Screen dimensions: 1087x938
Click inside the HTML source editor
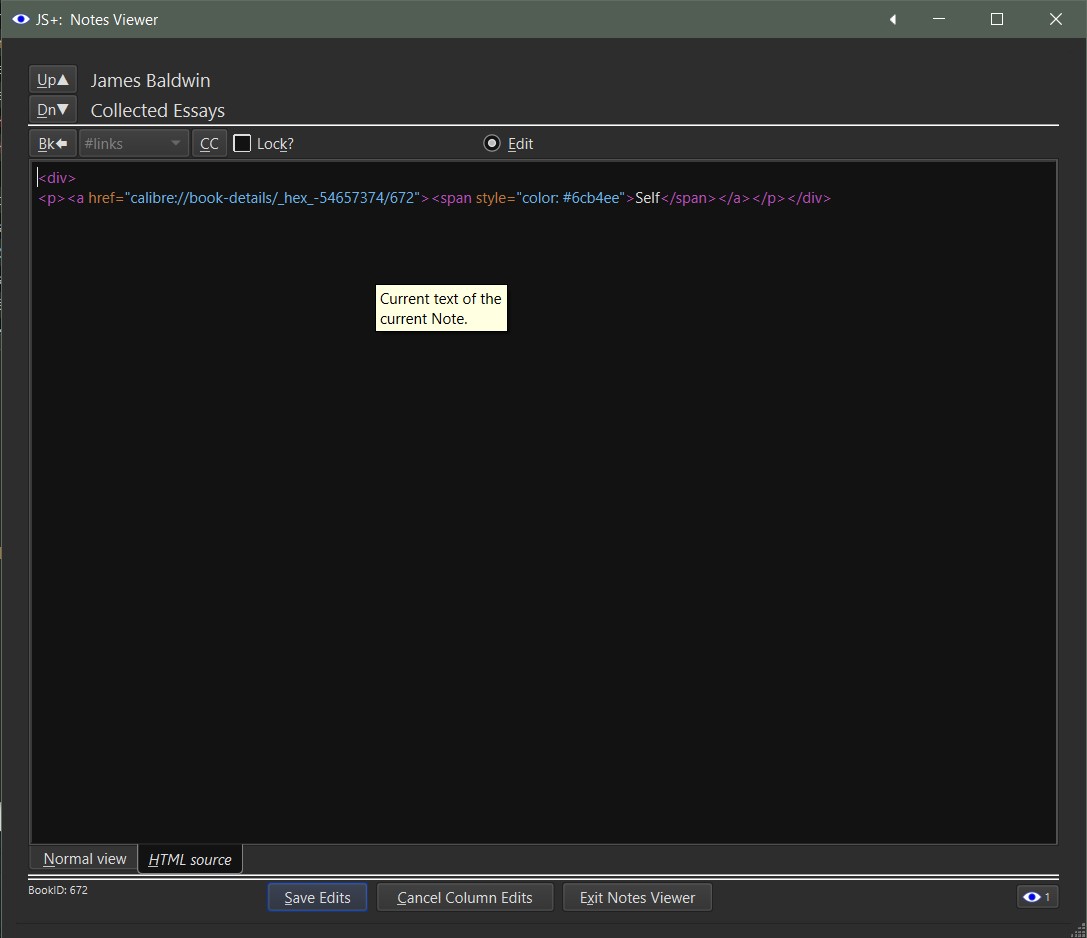544,503
